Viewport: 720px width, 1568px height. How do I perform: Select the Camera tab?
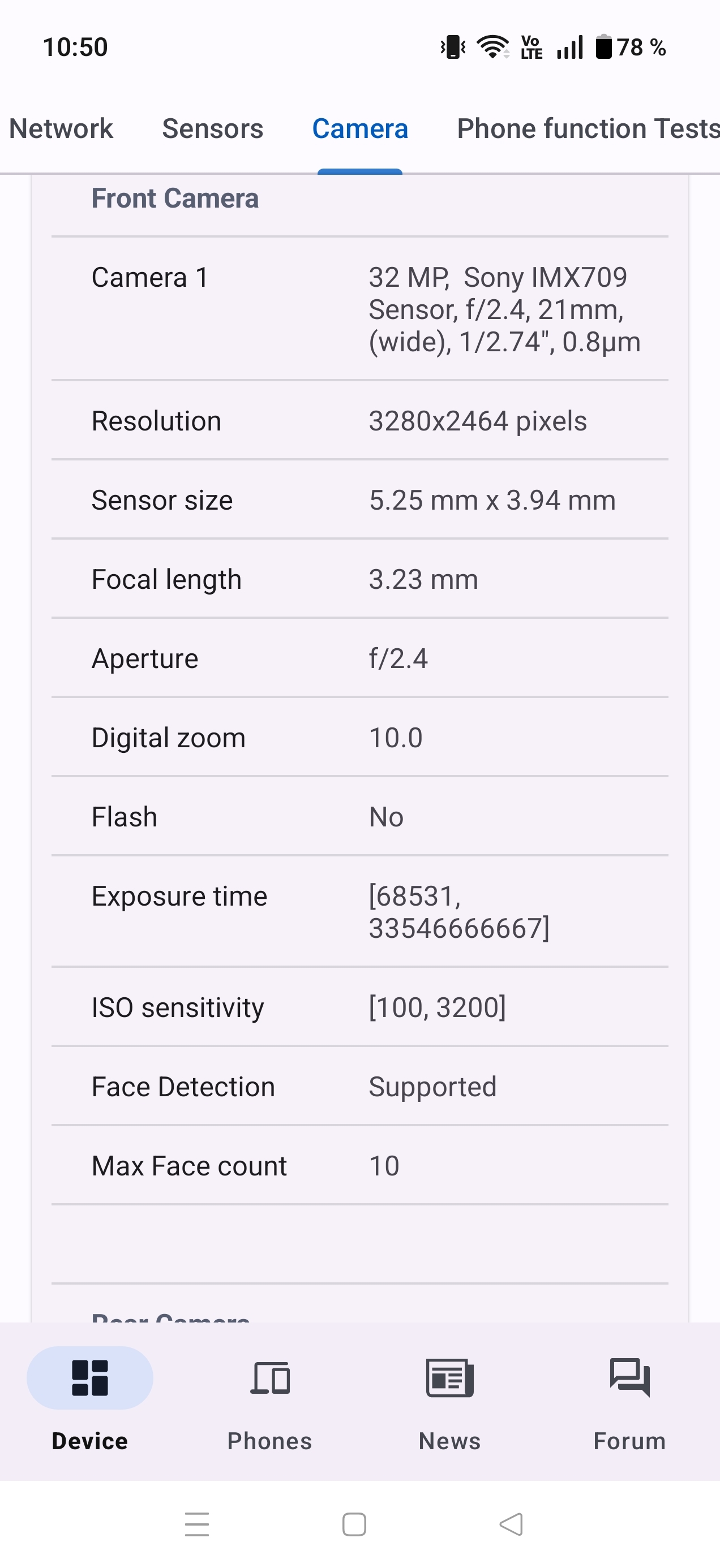pos(360,128)
